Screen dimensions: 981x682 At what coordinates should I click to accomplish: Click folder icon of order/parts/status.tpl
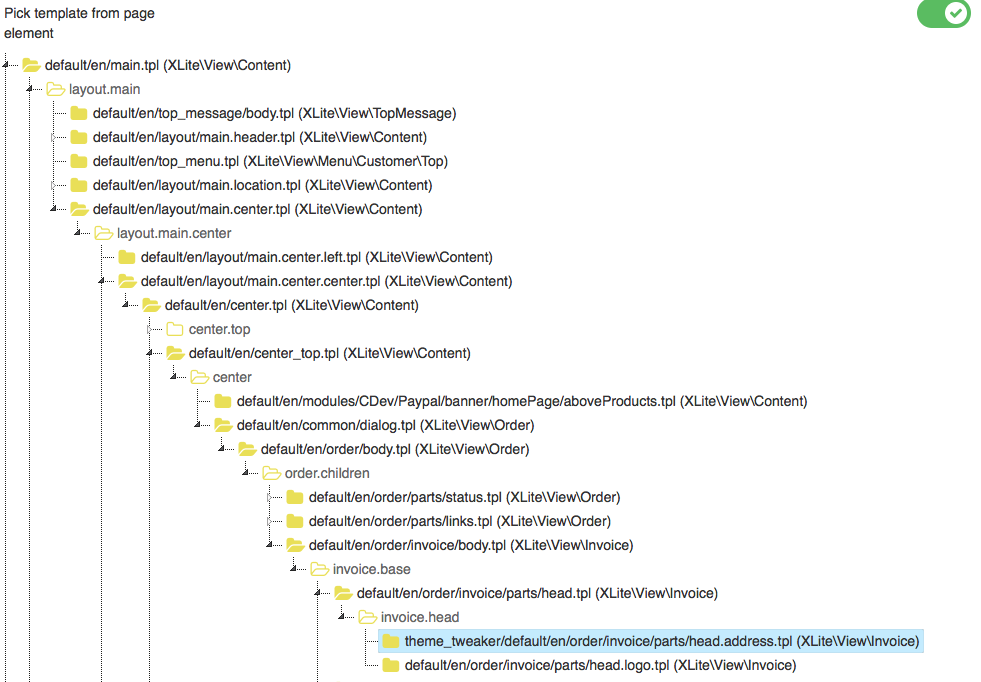tap(295, 497)
